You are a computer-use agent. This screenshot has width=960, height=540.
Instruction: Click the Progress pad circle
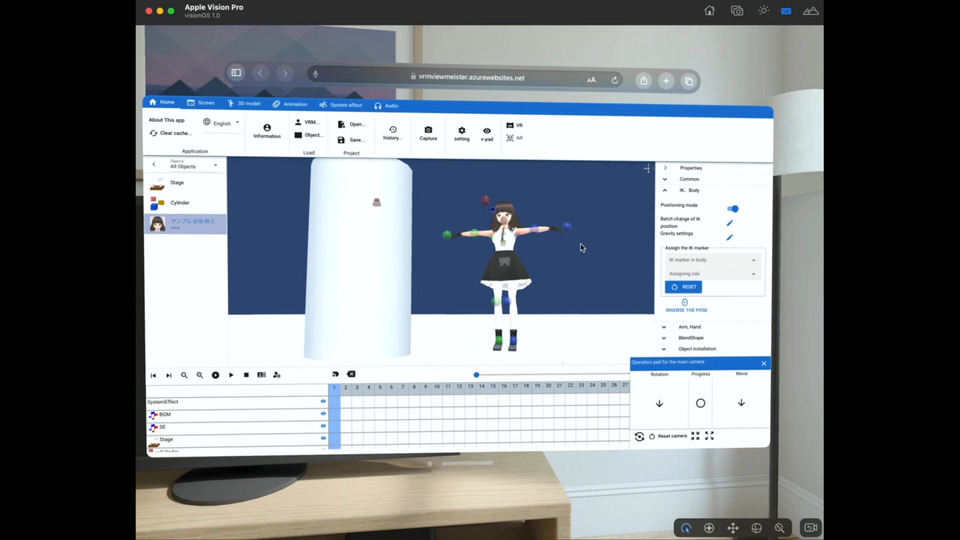(x=700, y=403)
